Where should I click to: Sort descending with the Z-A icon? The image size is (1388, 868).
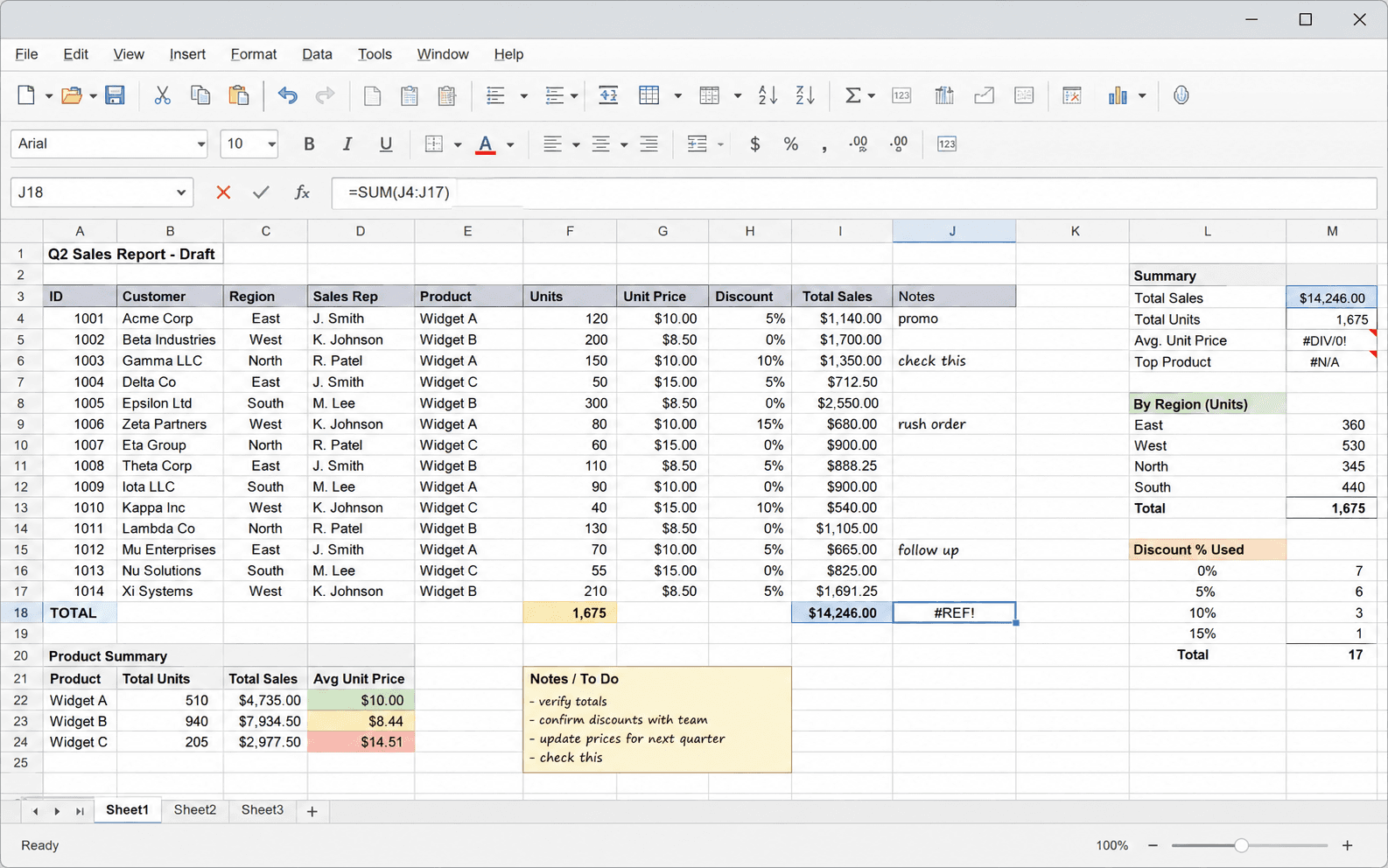pyautogui.click(x=805, y=95)
